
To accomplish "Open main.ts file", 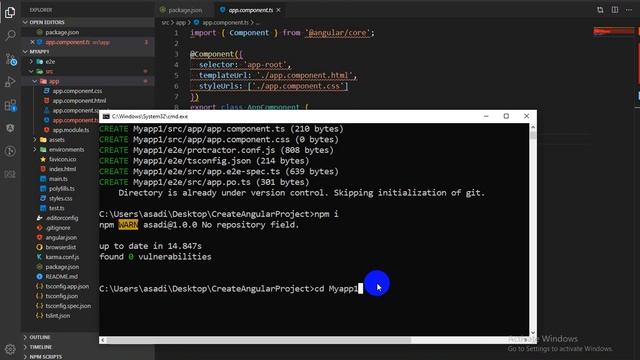I will [x=58, y=179].
